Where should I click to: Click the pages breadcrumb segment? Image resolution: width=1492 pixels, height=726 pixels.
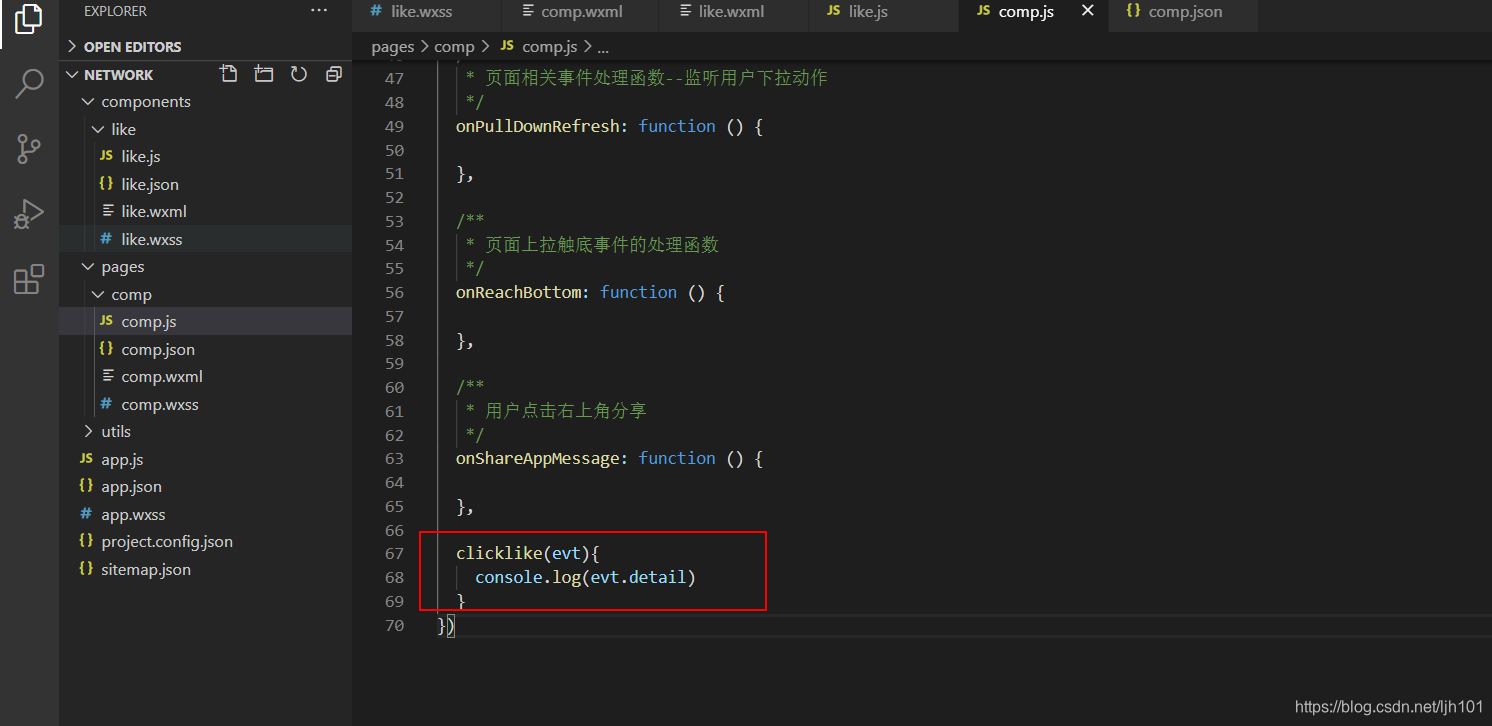pyautogui.click(x=392, y=47)
